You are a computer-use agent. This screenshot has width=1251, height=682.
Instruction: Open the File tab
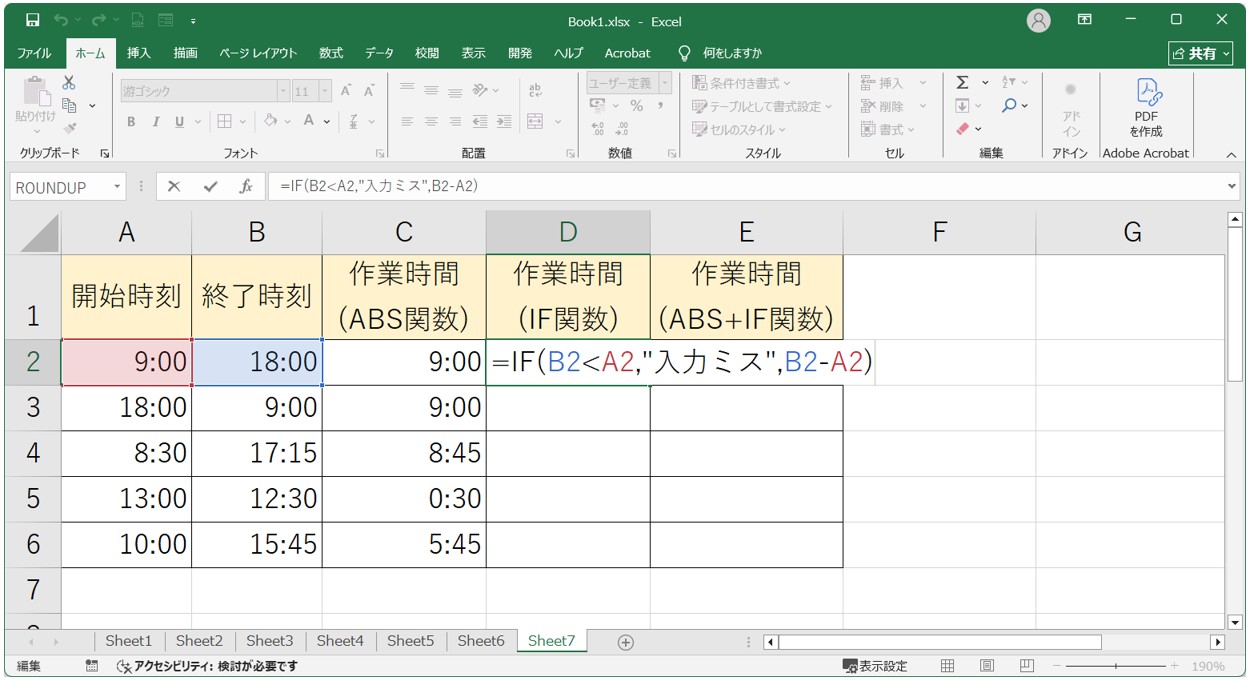tap(35, 53)
